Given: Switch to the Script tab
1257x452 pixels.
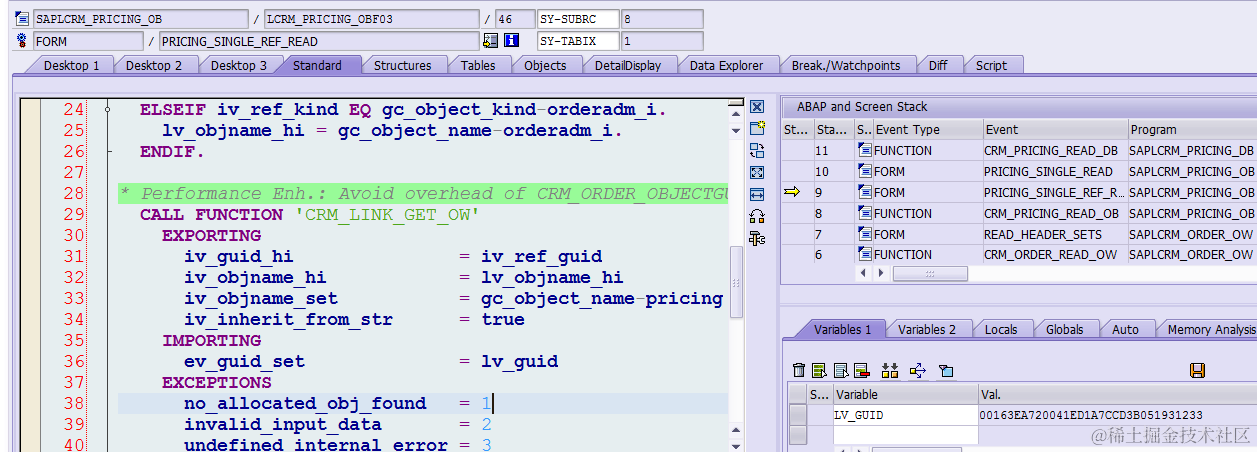Looking at the screenshot, I should pos(991,65).
